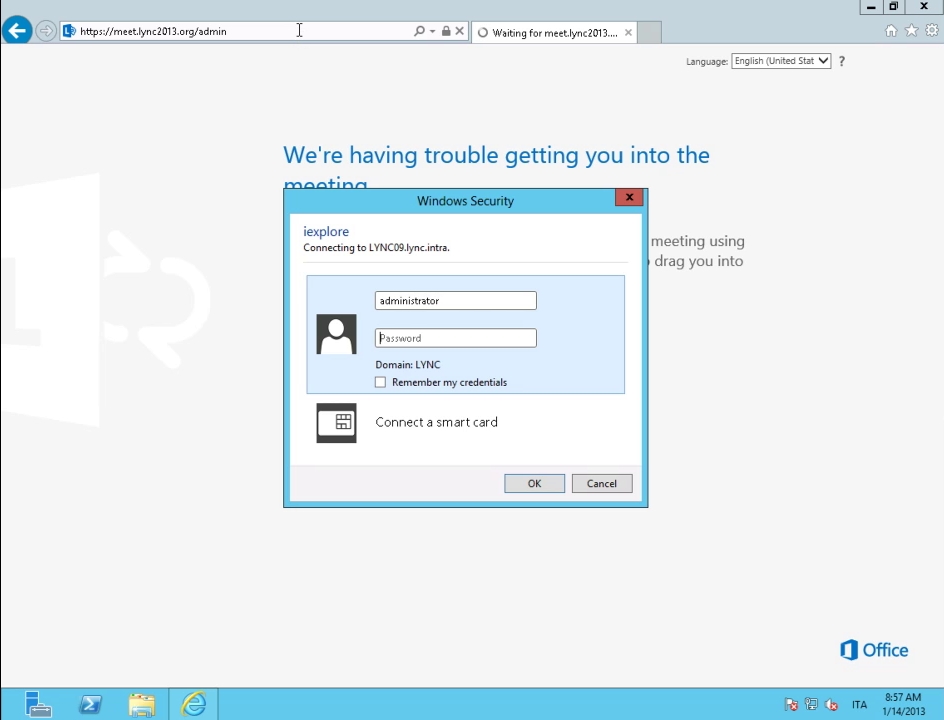Click the Lync site icon in address bar
The width and height of the screenshot is (944, 720).
(69, 31)
